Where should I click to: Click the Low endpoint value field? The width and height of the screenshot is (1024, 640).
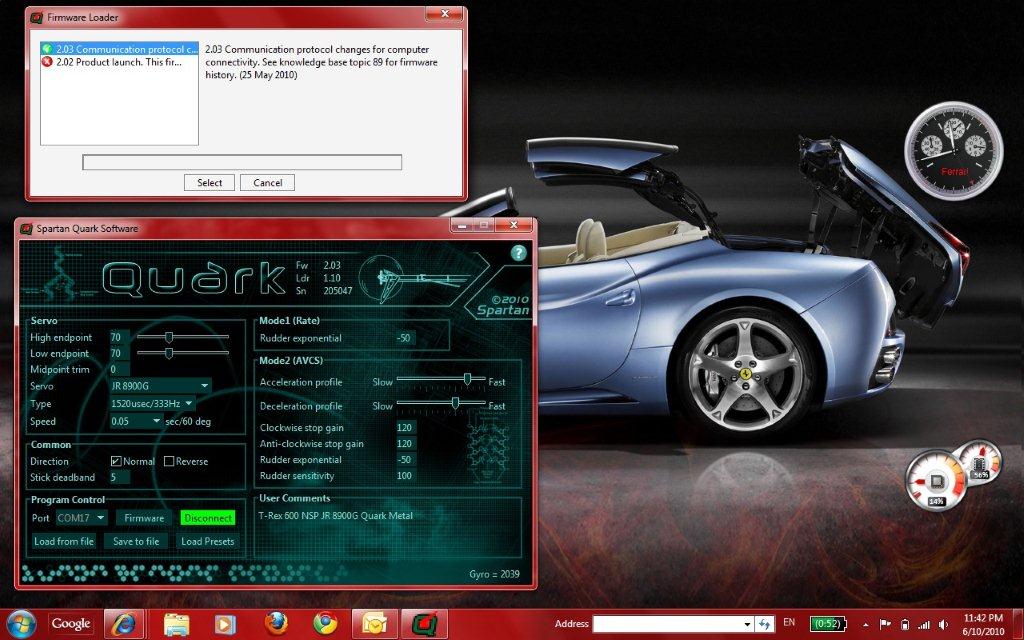click(120, 353)
